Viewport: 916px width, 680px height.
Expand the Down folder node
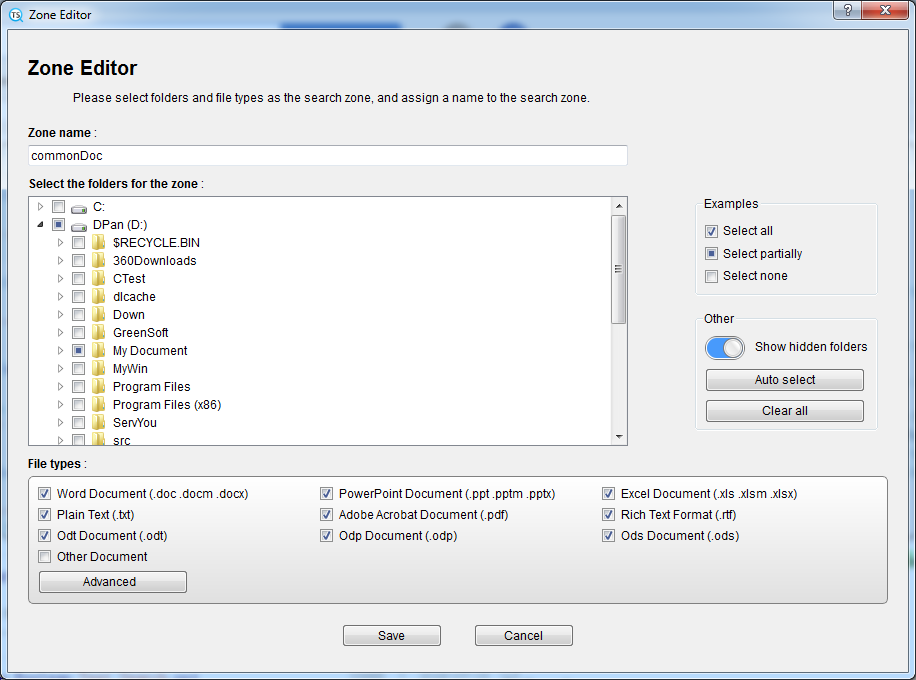pos(60,315)
